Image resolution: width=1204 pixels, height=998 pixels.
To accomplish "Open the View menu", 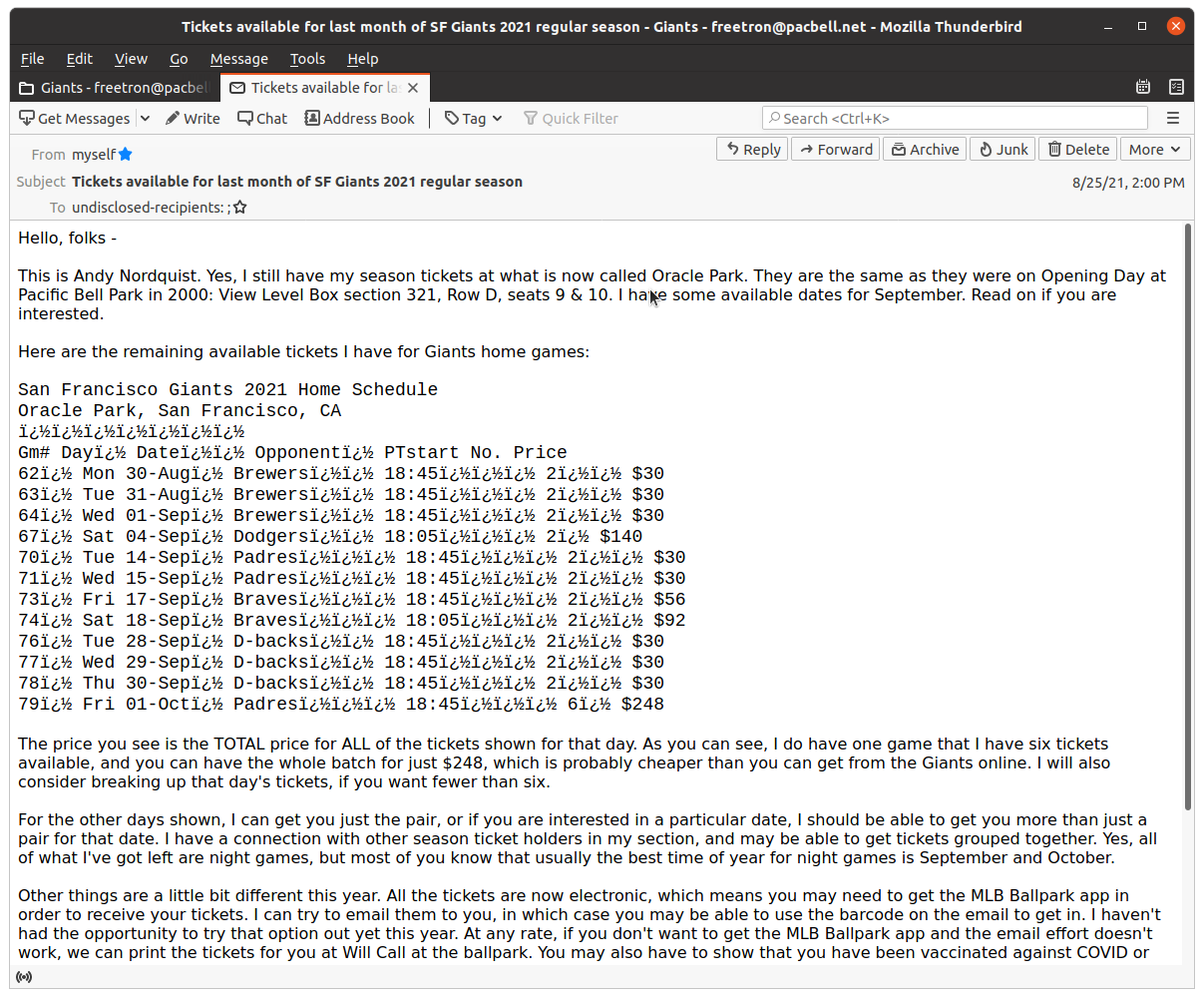I will pyautogui.click(x=131, y=59).
